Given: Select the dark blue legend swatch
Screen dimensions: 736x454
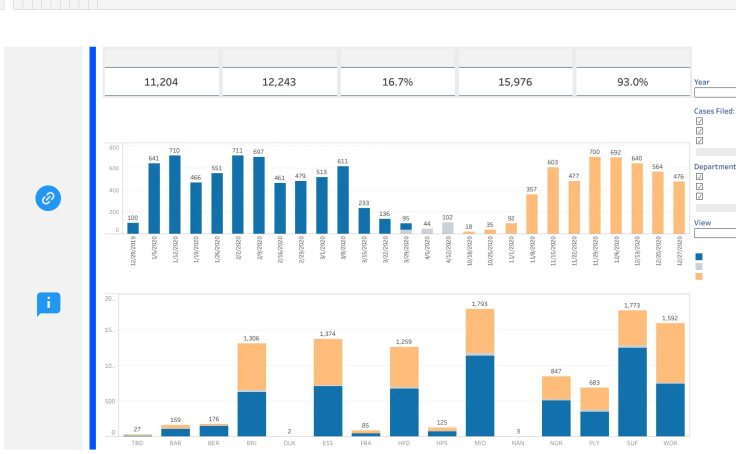Looking at the screenshot, I should tap(699, 257).
